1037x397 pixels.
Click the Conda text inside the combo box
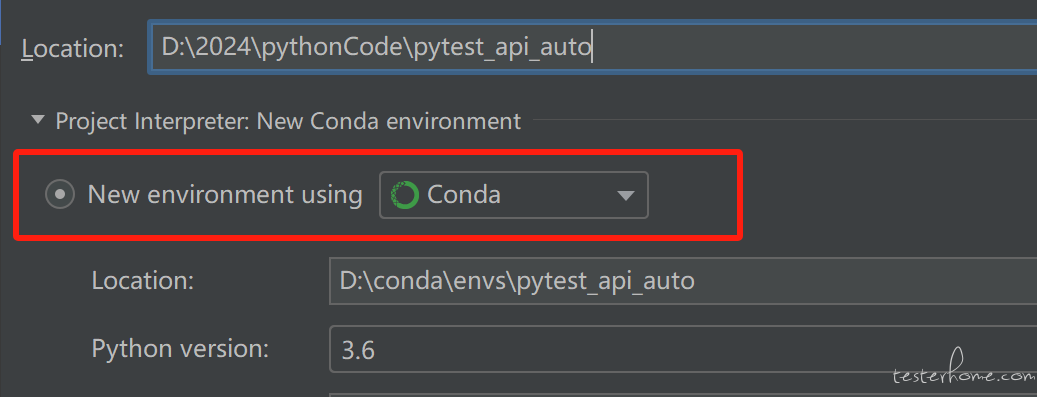464,195
